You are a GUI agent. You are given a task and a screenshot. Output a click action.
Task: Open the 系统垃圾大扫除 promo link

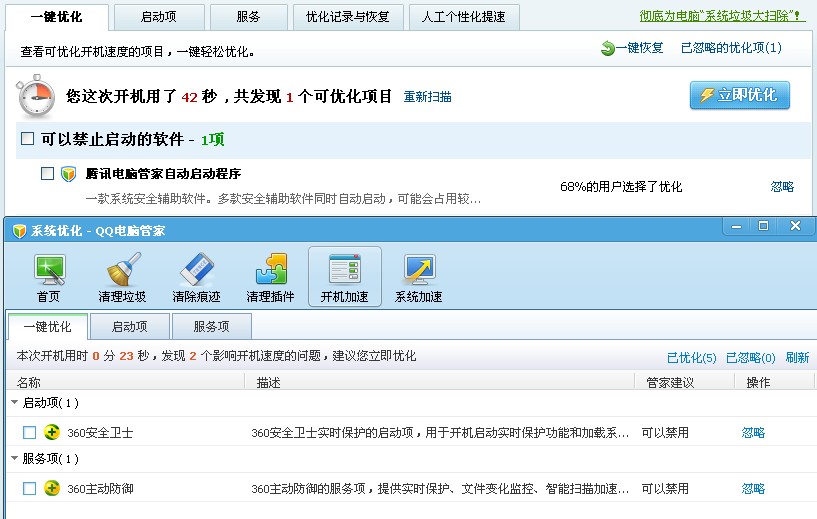coord(722,16)
